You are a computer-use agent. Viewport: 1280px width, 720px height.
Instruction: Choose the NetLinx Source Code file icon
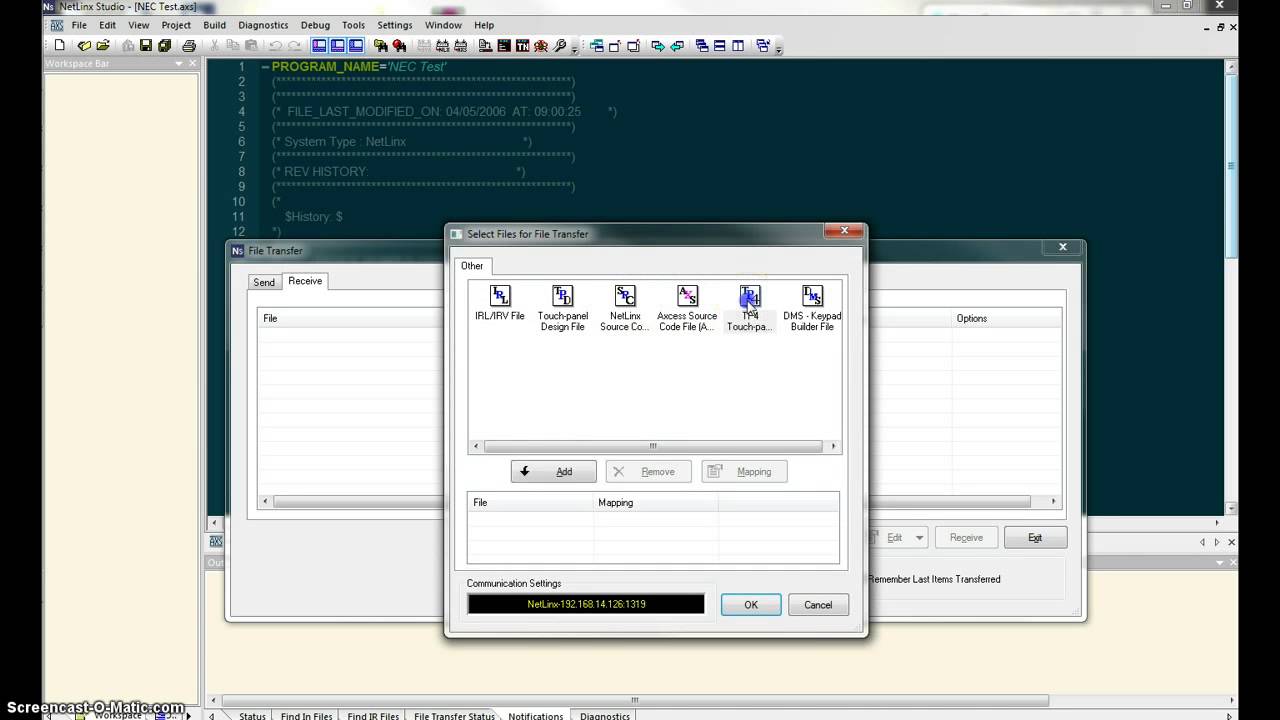coord(625,308)
